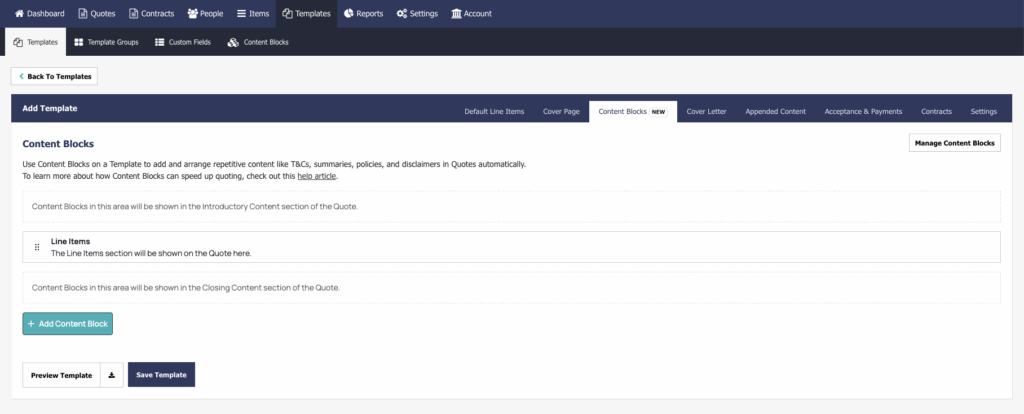This screenshot has width=1024, height=414.
Task: Click the Save Template button
Action: tap(161, 375)
